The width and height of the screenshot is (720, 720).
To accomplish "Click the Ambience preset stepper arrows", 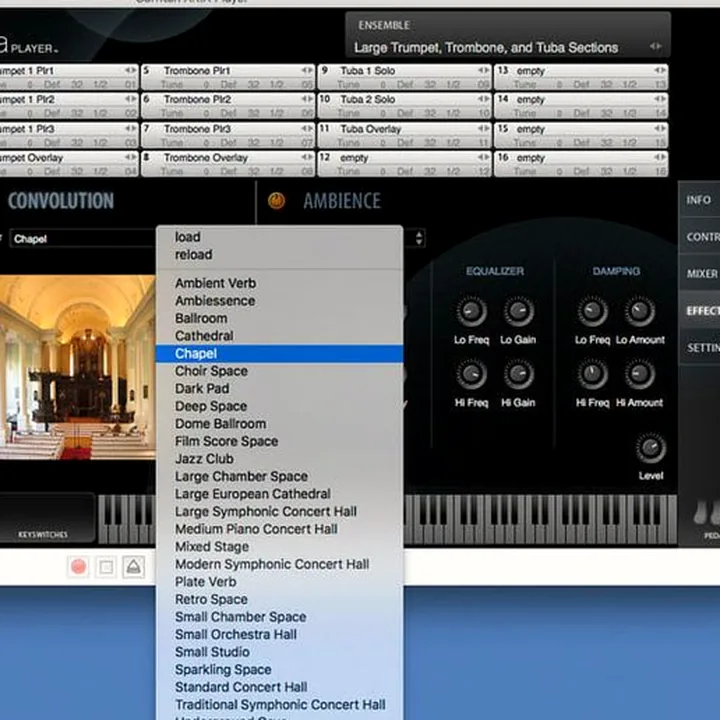I will [419, 238].
